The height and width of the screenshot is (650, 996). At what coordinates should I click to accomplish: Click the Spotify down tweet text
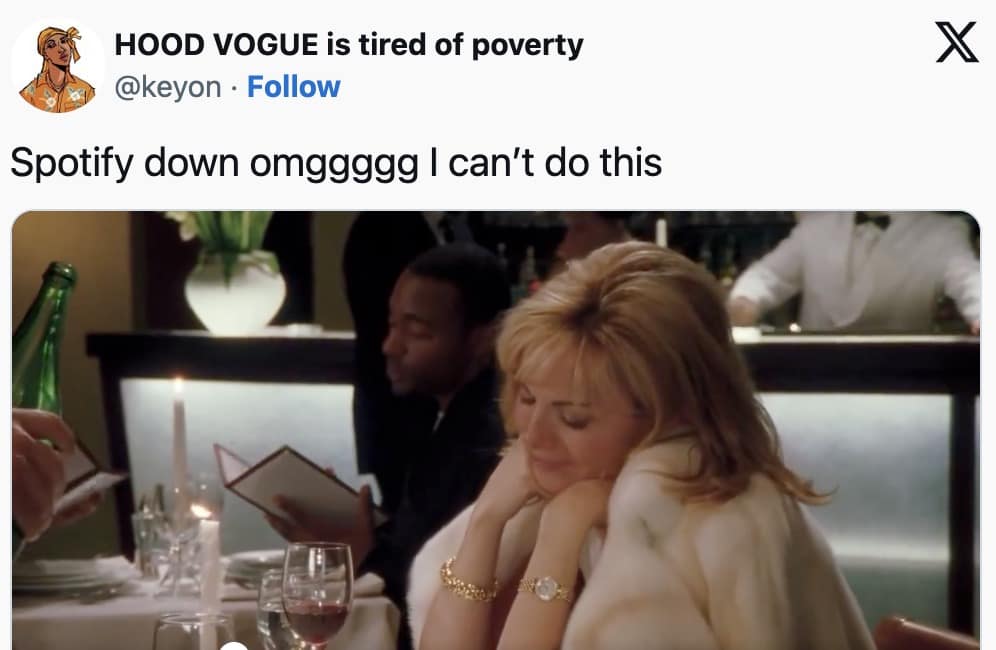(336, 163)
